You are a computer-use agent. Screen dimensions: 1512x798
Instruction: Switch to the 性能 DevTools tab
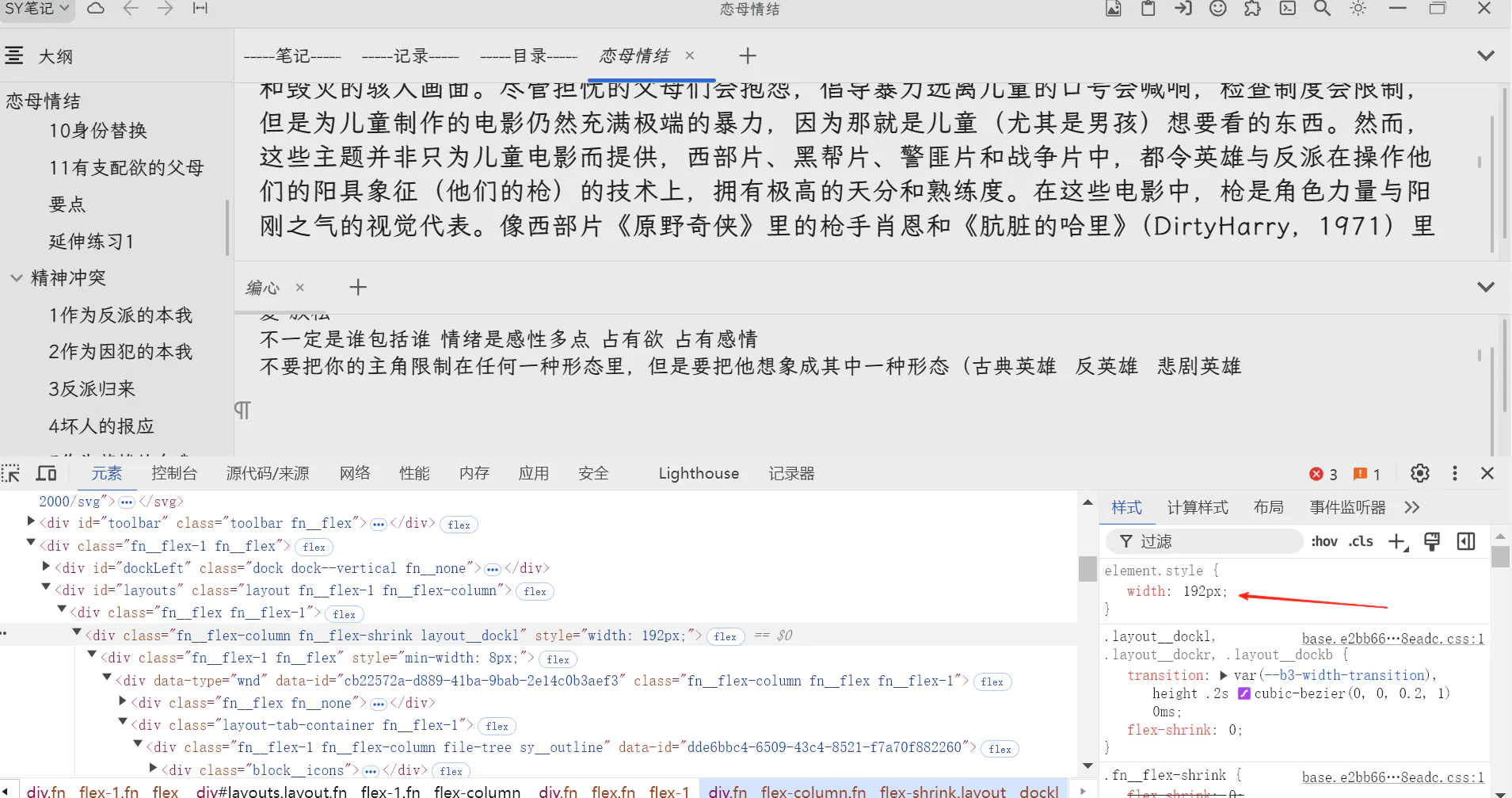(414, 473)
